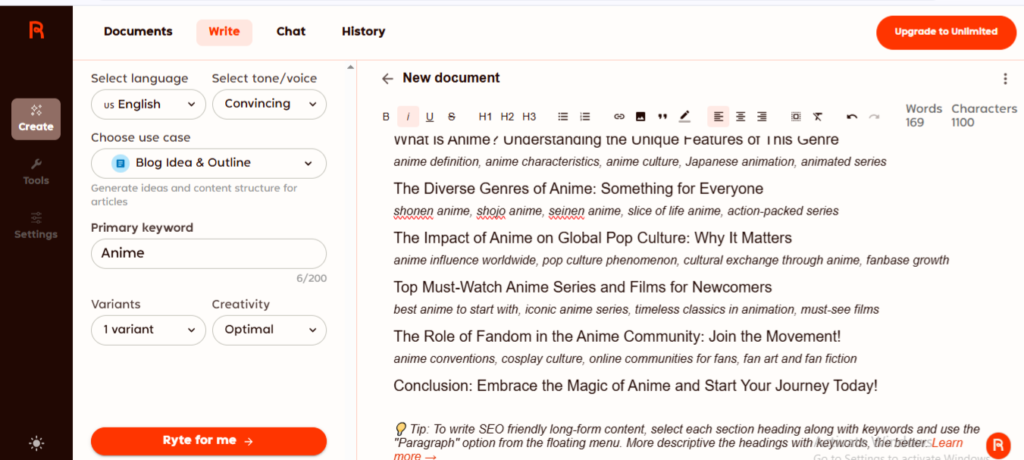Click the Primary keyword input field
The height and width of the screenshot is (460, 1024).
[x=208, y=254]
